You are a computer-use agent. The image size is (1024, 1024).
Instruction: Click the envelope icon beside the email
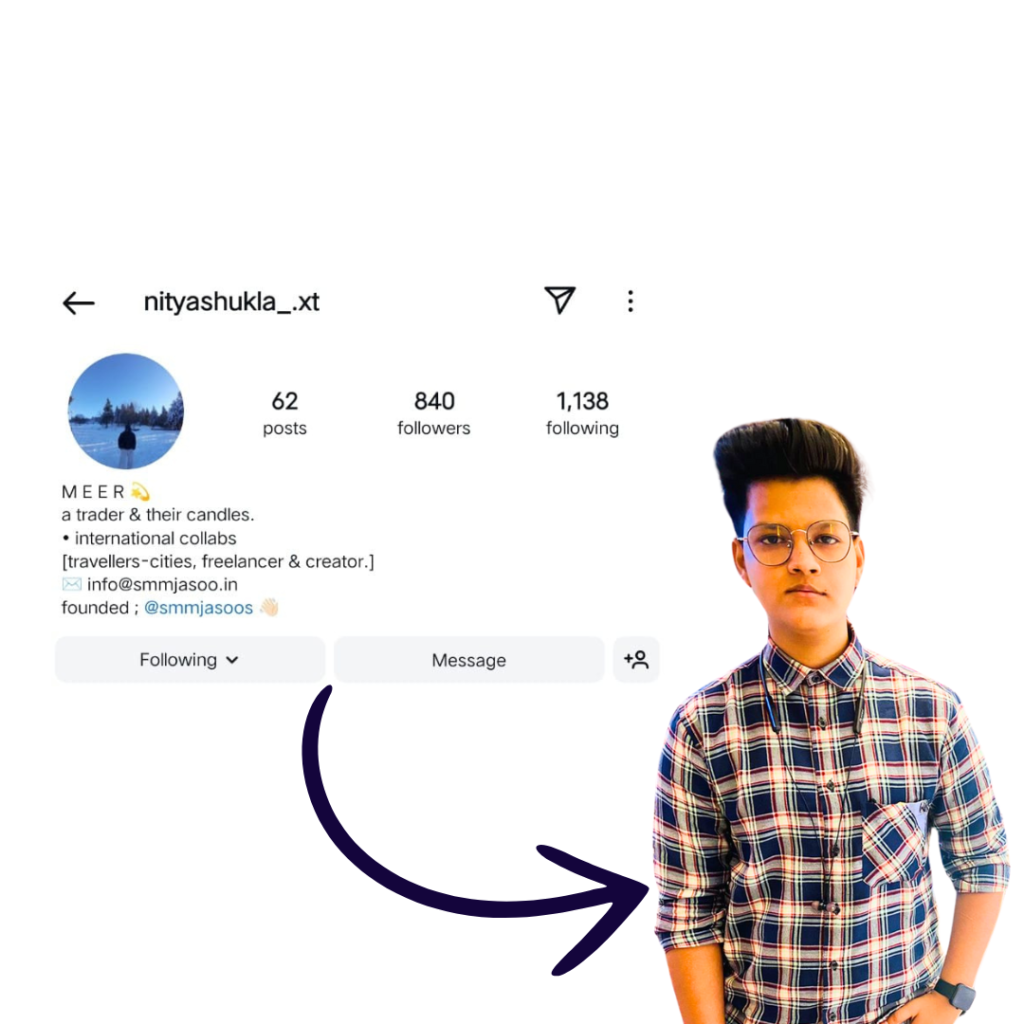click(72, 584)
